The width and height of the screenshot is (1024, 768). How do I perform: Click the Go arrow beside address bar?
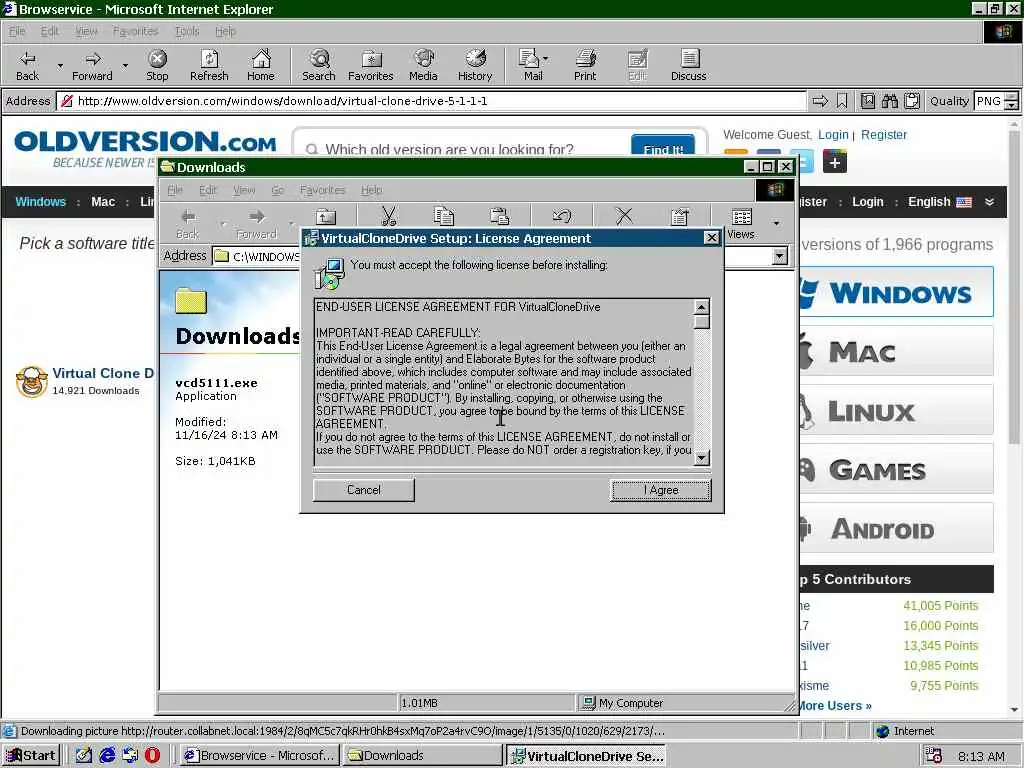pos(820,101)
